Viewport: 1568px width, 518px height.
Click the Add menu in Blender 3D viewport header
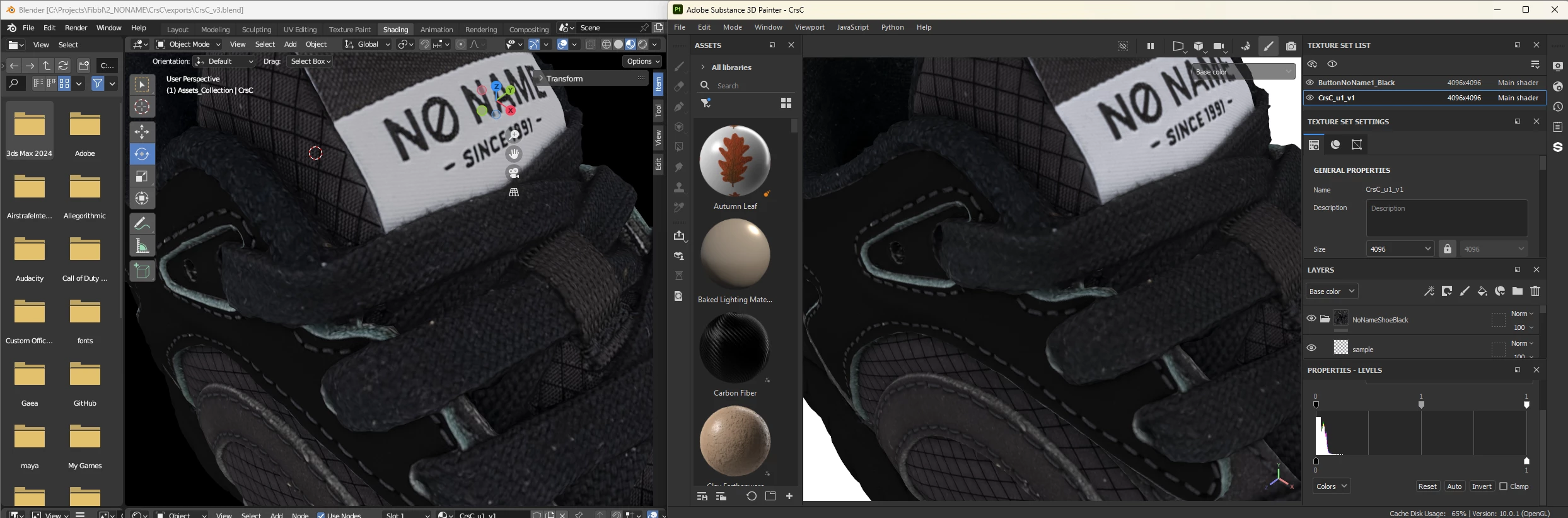click(290, 44)
